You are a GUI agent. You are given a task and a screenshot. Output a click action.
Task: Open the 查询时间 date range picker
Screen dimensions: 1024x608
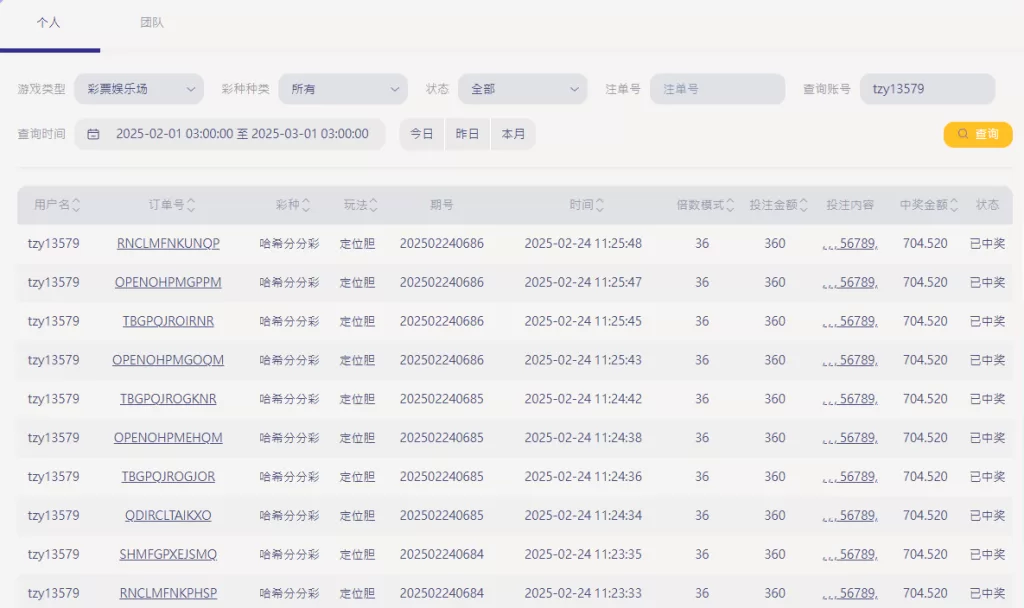click(x=230, y=134)
